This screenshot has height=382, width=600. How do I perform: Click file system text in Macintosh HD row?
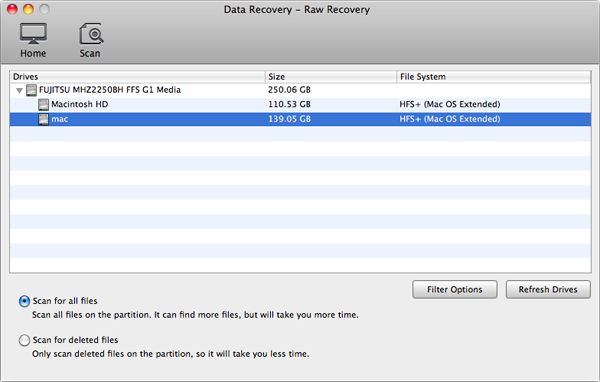[450, 104]
